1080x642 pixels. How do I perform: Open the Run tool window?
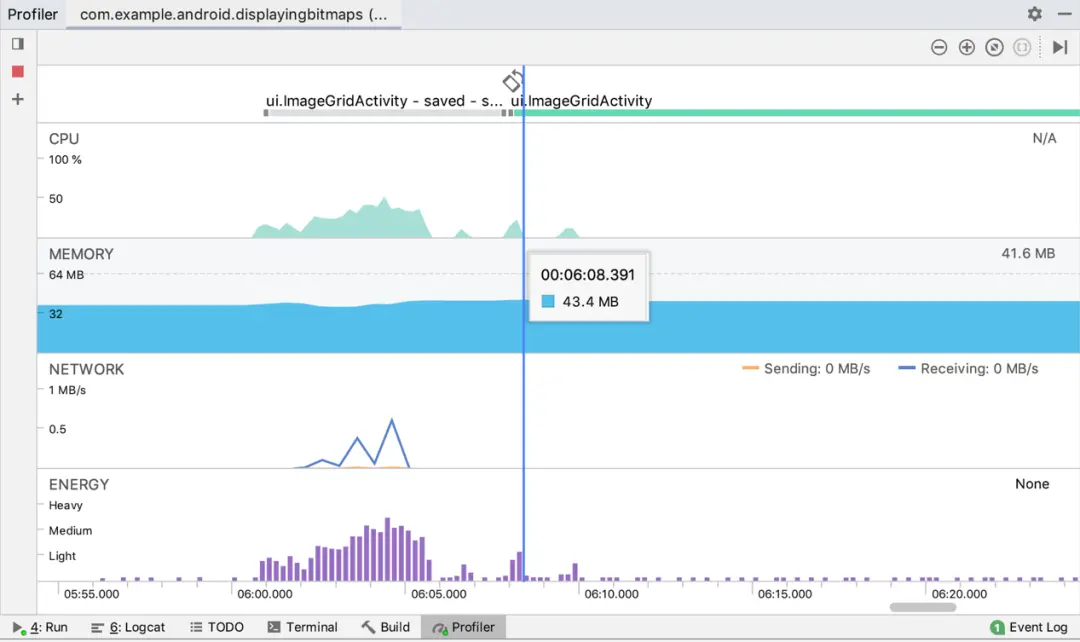coord(40,628)
